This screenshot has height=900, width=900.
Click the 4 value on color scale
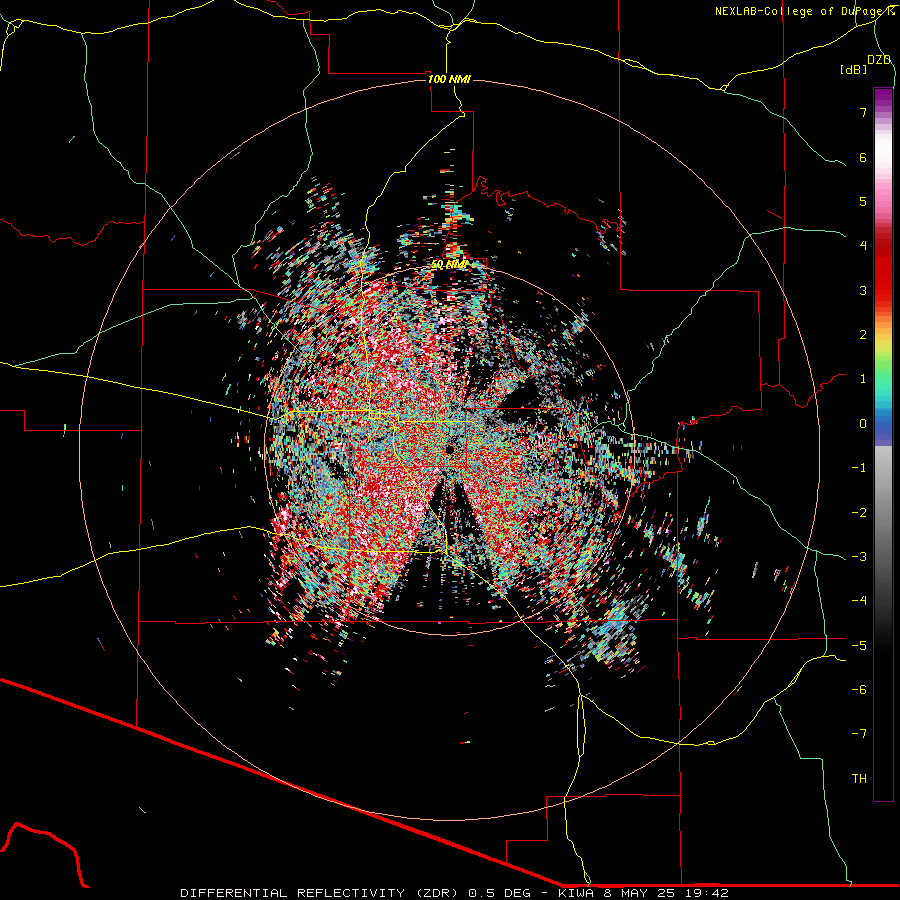863,246
